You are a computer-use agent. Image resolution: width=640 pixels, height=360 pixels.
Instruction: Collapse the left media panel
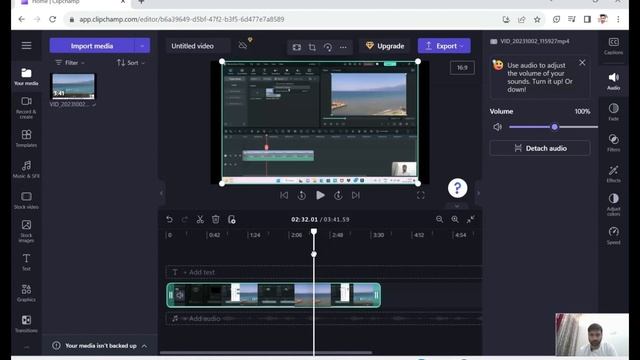pyautogui.click(x=161, y=193)
